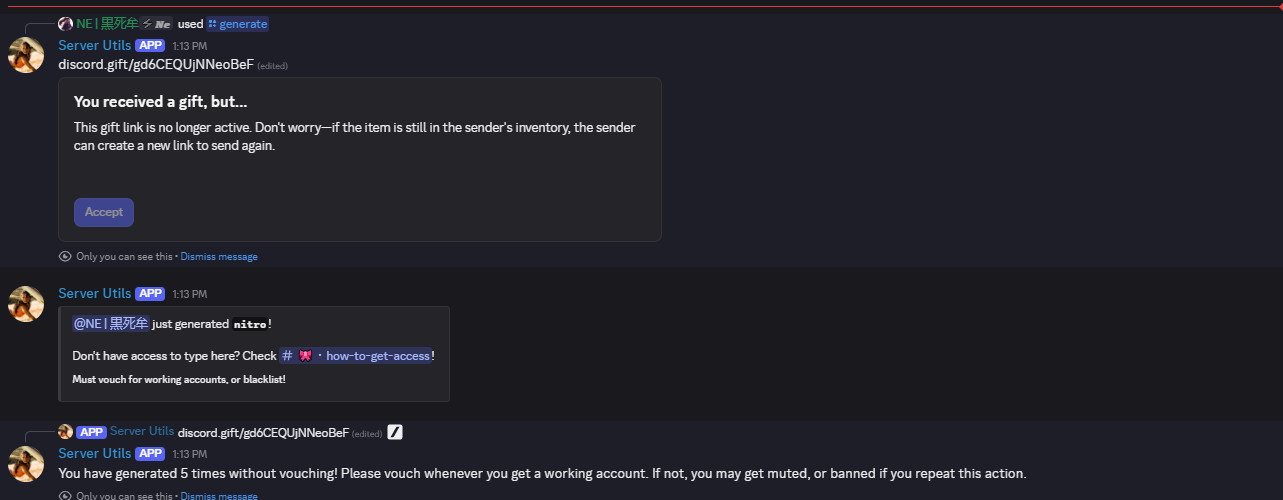Open the discord.gift link above the gift embed
Viewport: 1283px width, 500px height.
click(x=155, y=65)
